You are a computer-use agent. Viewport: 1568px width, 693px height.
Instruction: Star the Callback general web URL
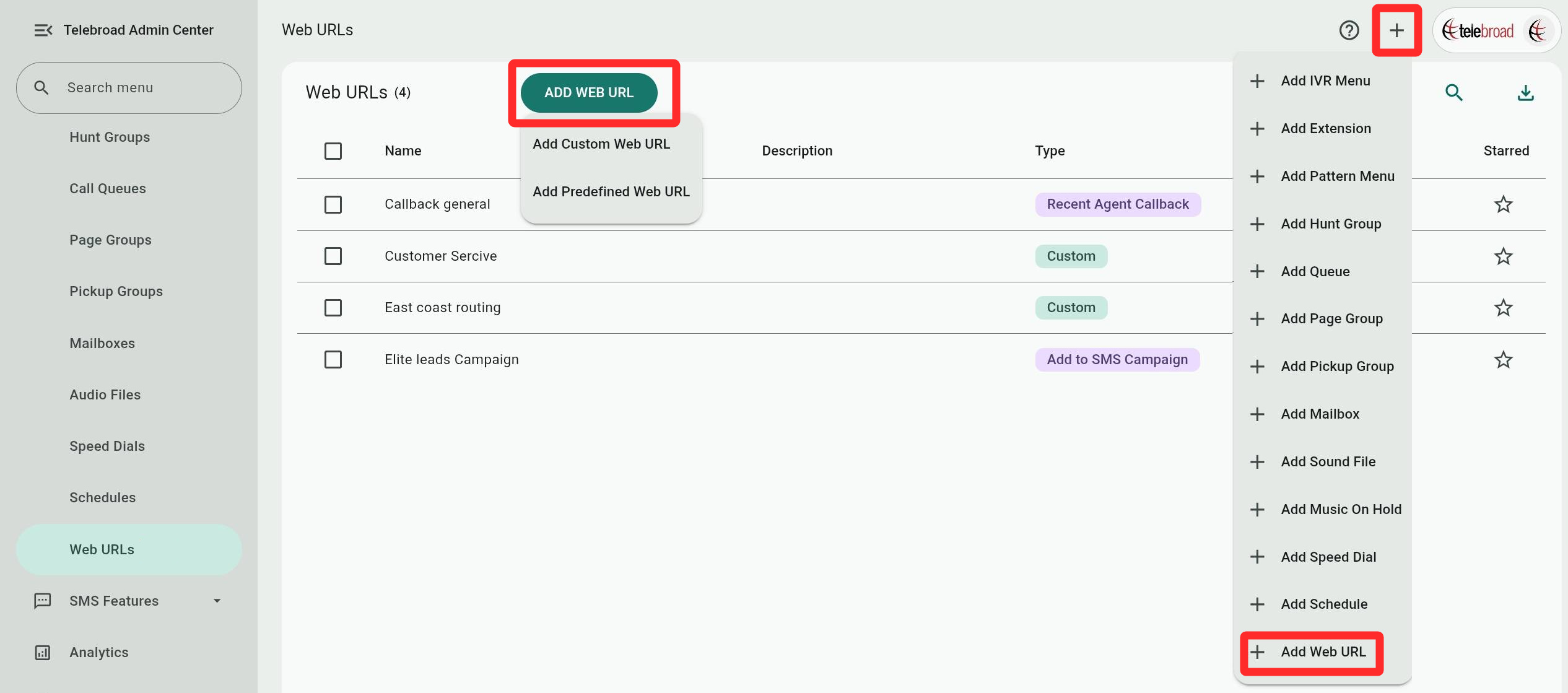(x=1503, y=204)
